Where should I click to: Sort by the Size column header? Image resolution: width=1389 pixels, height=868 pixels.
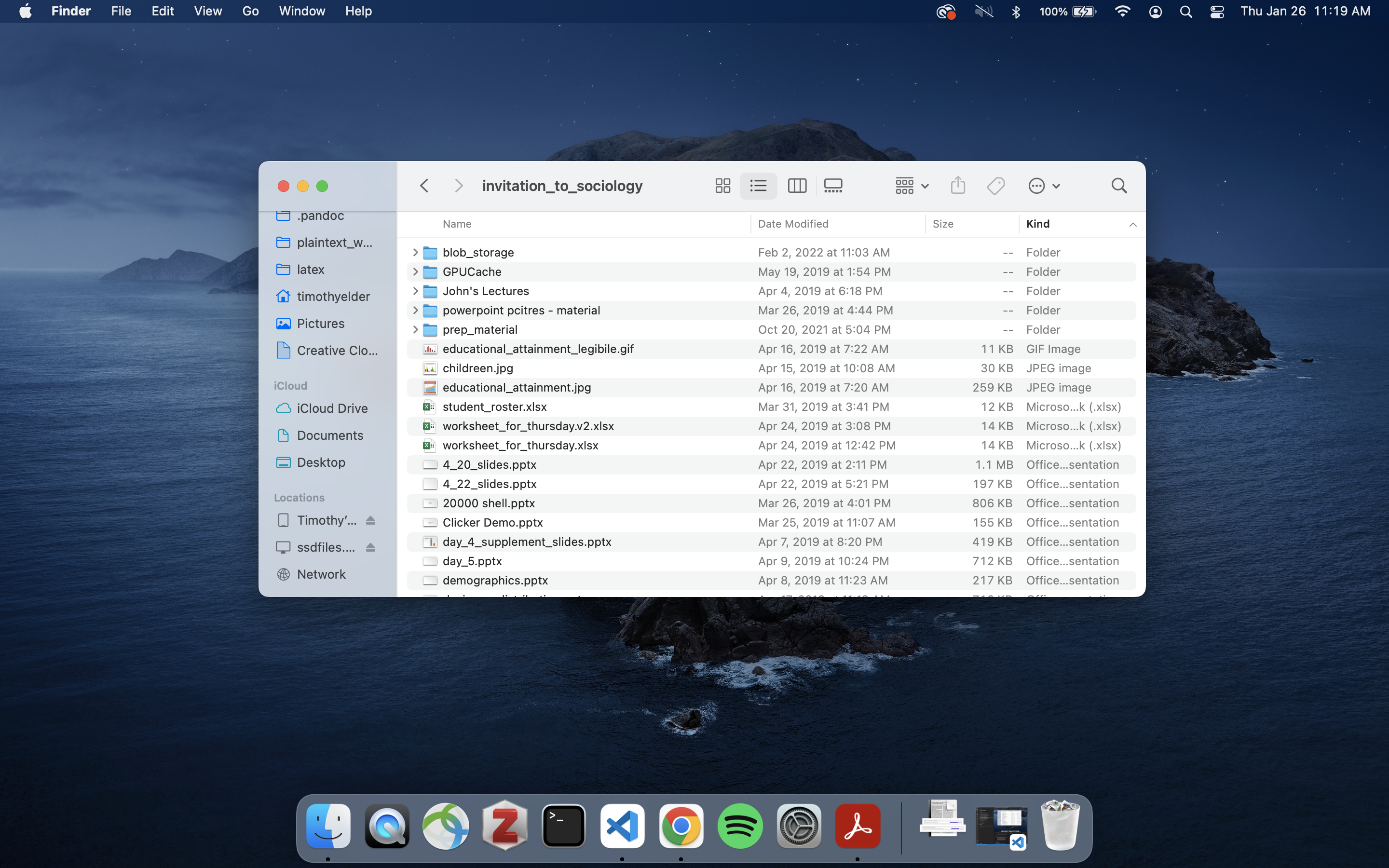point(942,224)
